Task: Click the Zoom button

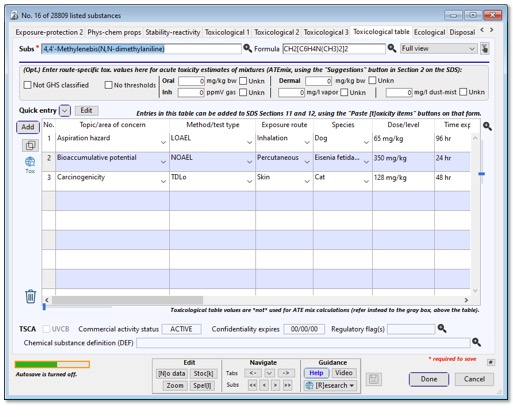Action: point(175,386)
